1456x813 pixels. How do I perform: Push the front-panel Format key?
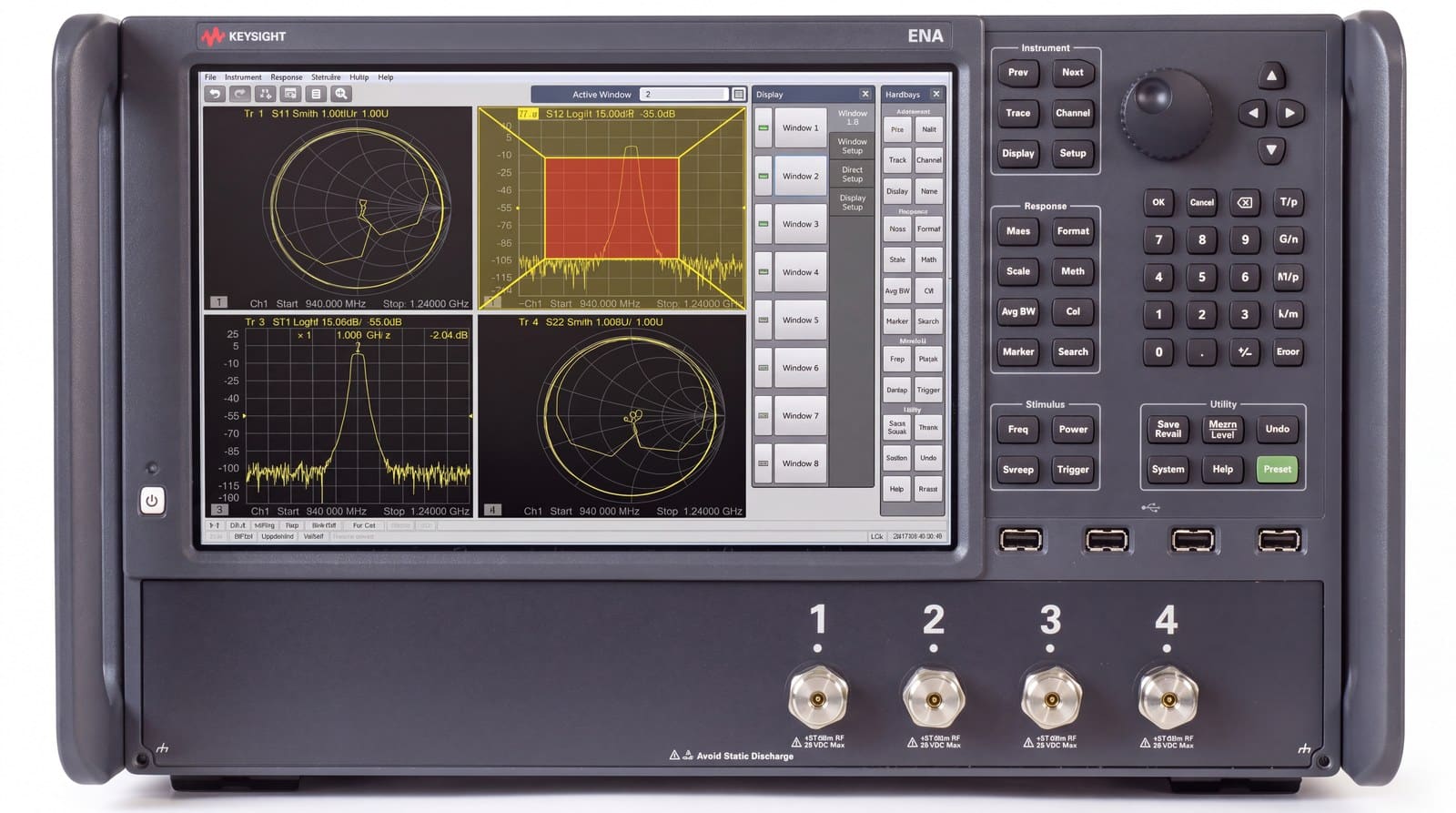point(1073,231)
